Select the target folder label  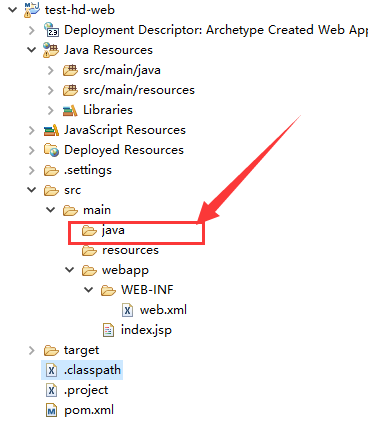pyautogui.click(x=82, y=350)
